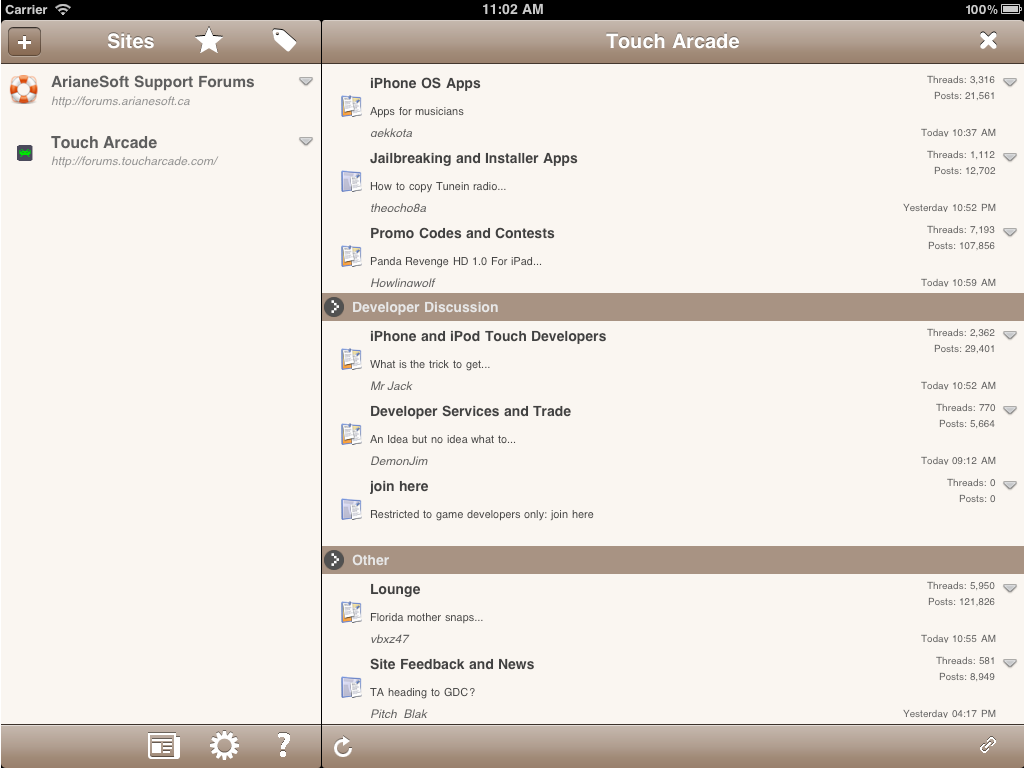The width and height of the screenshot is (1024, 768).
Task: Open latest thread 'An Idea but no idea what to...'
Action: 443,440
